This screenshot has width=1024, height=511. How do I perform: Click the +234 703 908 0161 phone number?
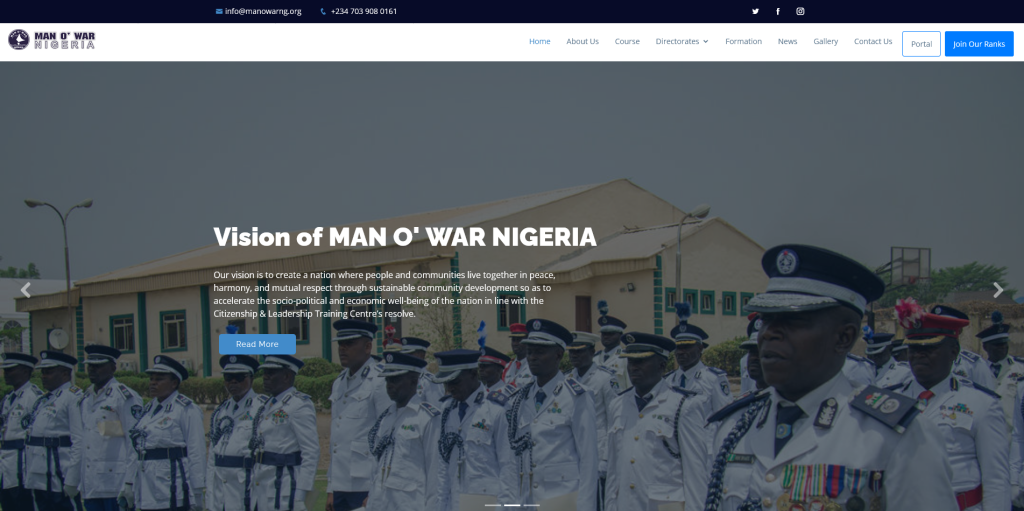tap(364, 11)
